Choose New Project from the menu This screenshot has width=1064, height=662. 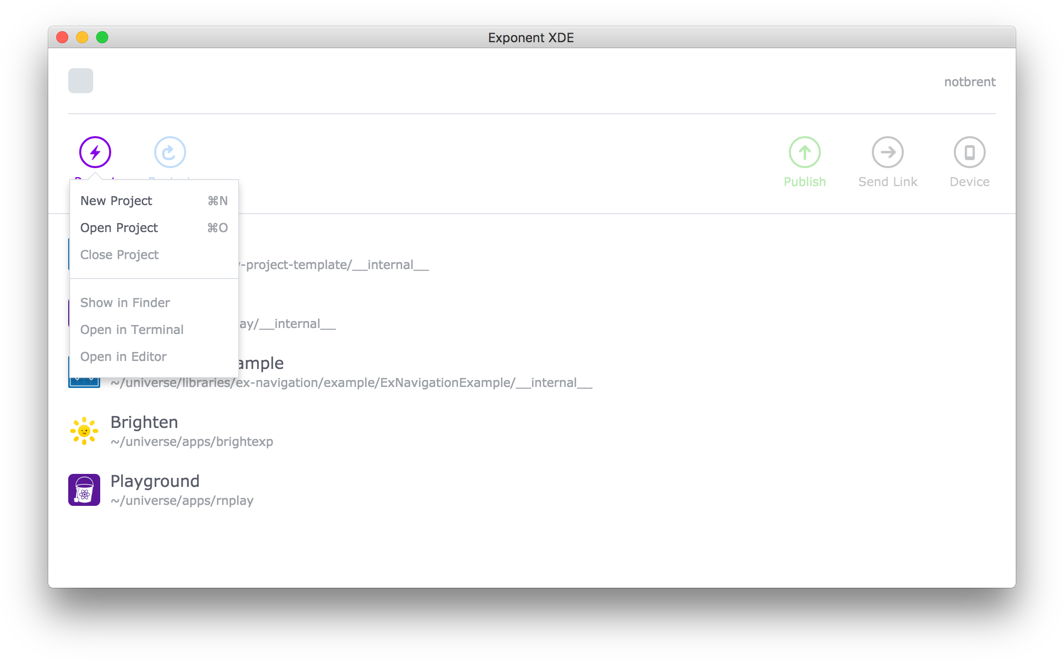point(154,201)
